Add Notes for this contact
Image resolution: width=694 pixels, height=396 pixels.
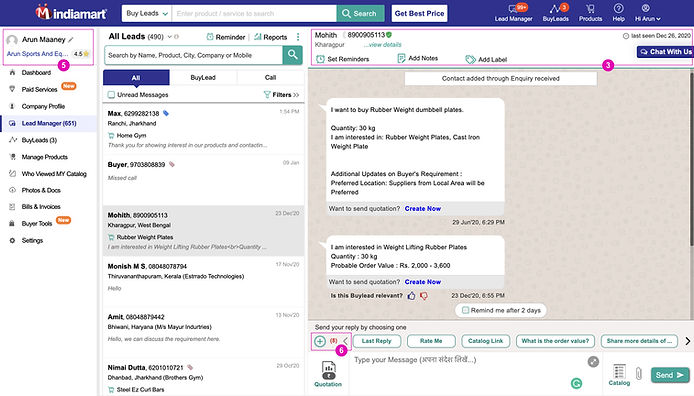(x=417, y=58)
